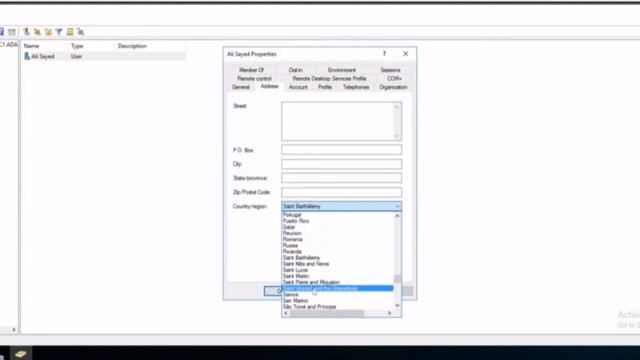Switch to the Member Of tab
Image resolution: width=640 pixels, height=360 pixels.
click(251, 70)
